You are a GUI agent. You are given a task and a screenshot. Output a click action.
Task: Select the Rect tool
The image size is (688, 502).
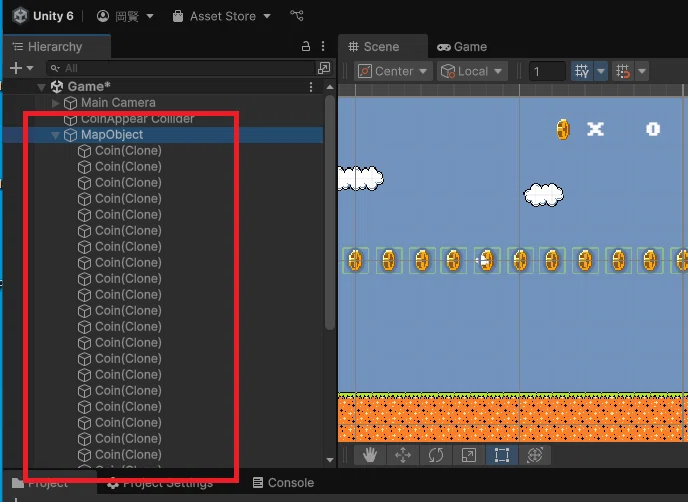(502, 455)
